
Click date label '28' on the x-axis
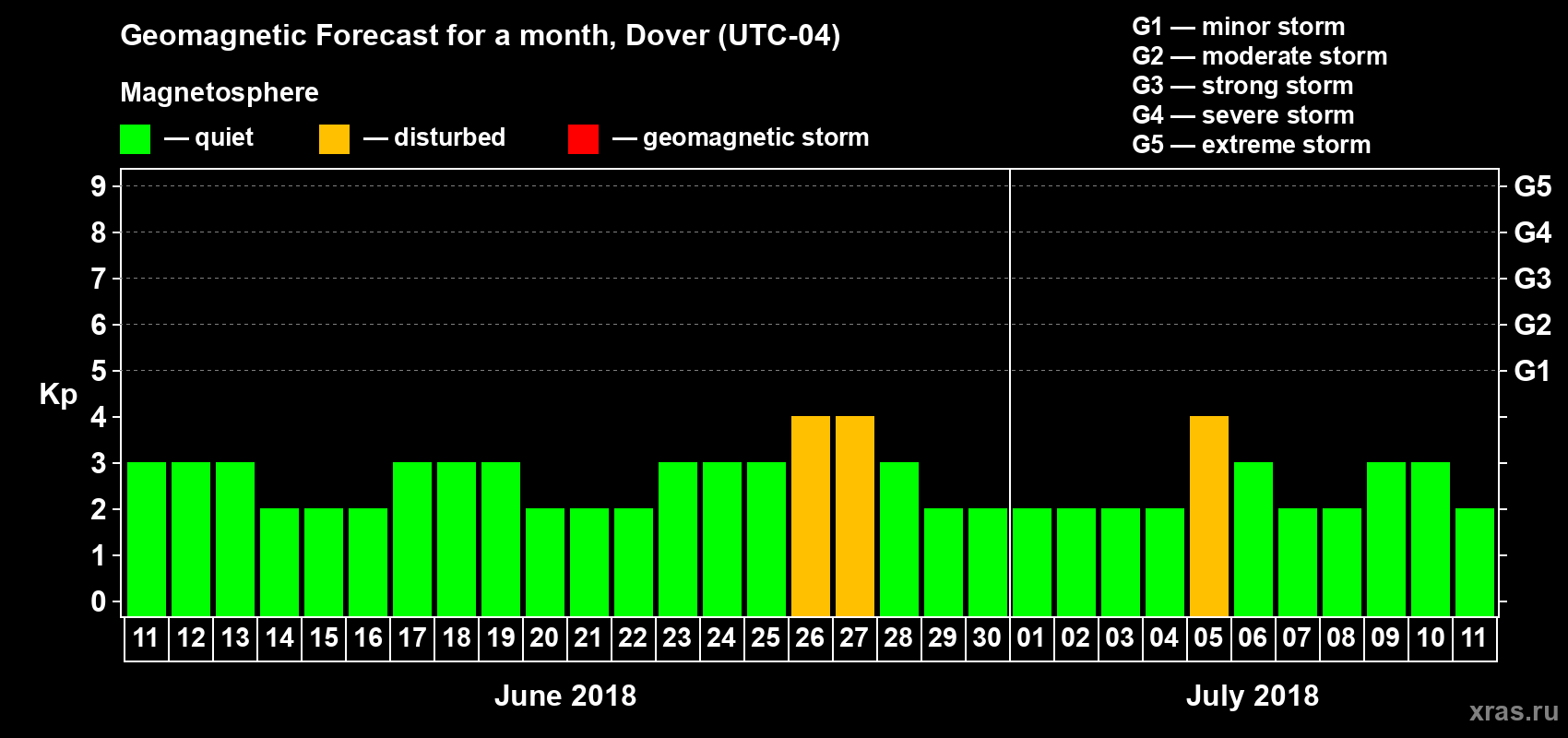pyautogui.click(x=899, y=638)
